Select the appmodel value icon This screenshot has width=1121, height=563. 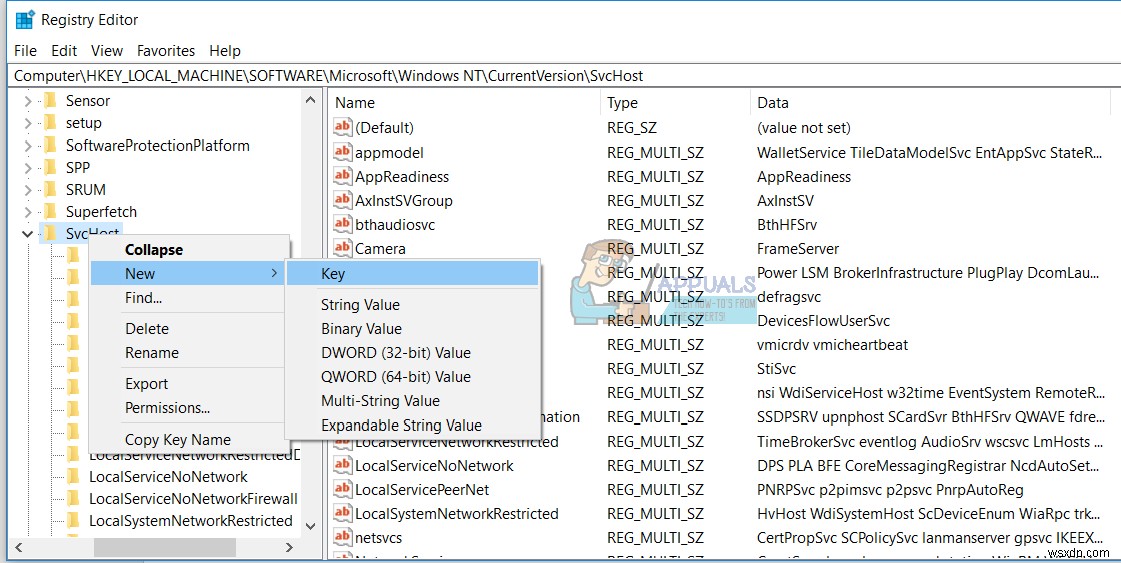coord(343,152)
